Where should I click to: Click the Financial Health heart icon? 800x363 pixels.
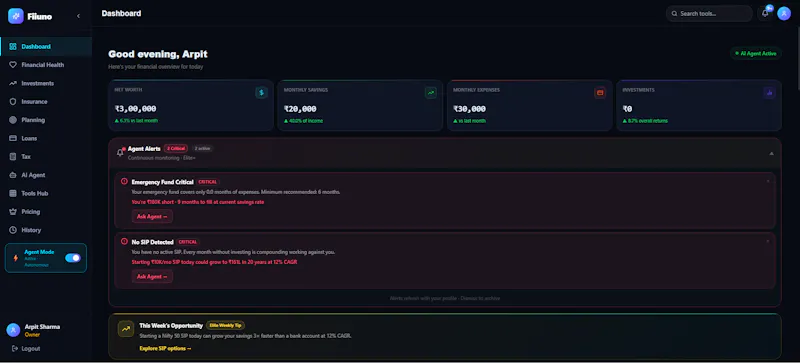tap(13, 65)
